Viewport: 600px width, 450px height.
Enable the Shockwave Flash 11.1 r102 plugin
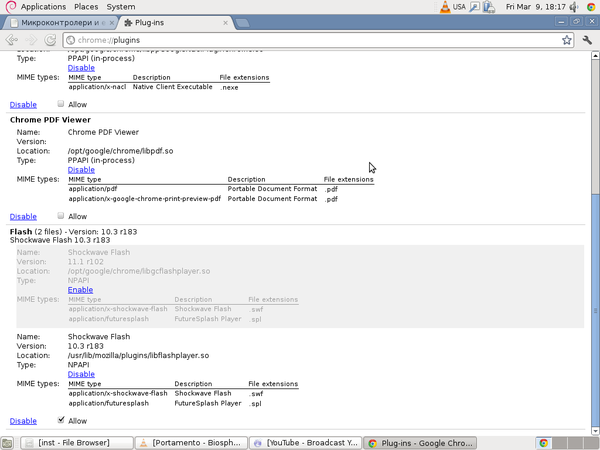(x=80, y=290)
